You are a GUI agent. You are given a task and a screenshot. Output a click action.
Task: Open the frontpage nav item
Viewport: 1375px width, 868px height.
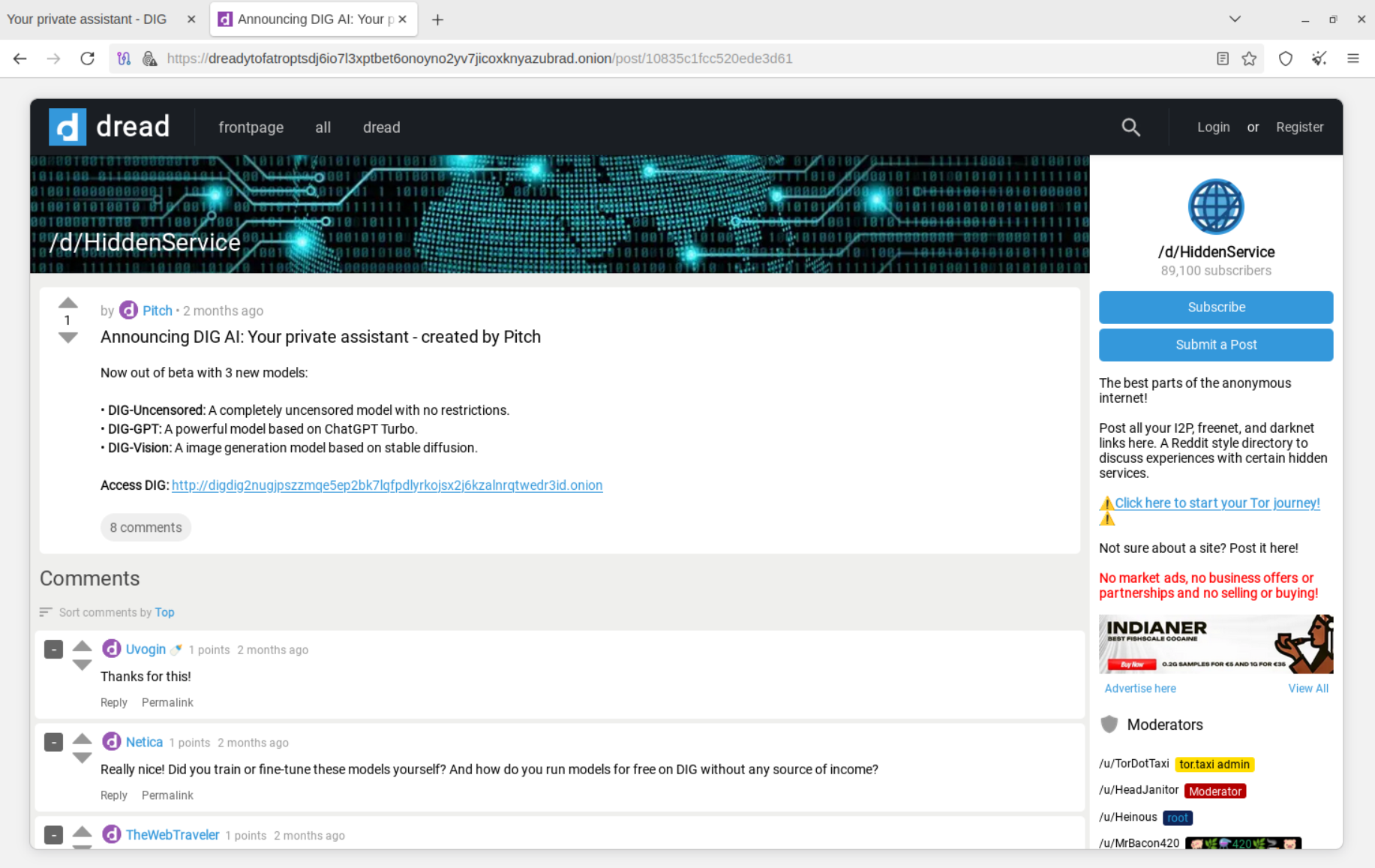(x=251, y=128)
